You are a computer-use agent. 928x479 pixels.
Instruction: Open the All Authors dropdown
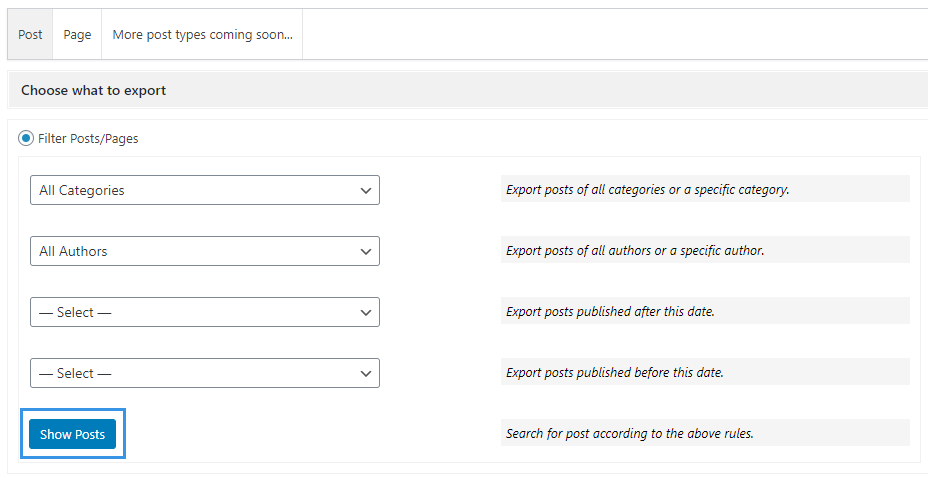pyautogui.click(x=205, y=251)
